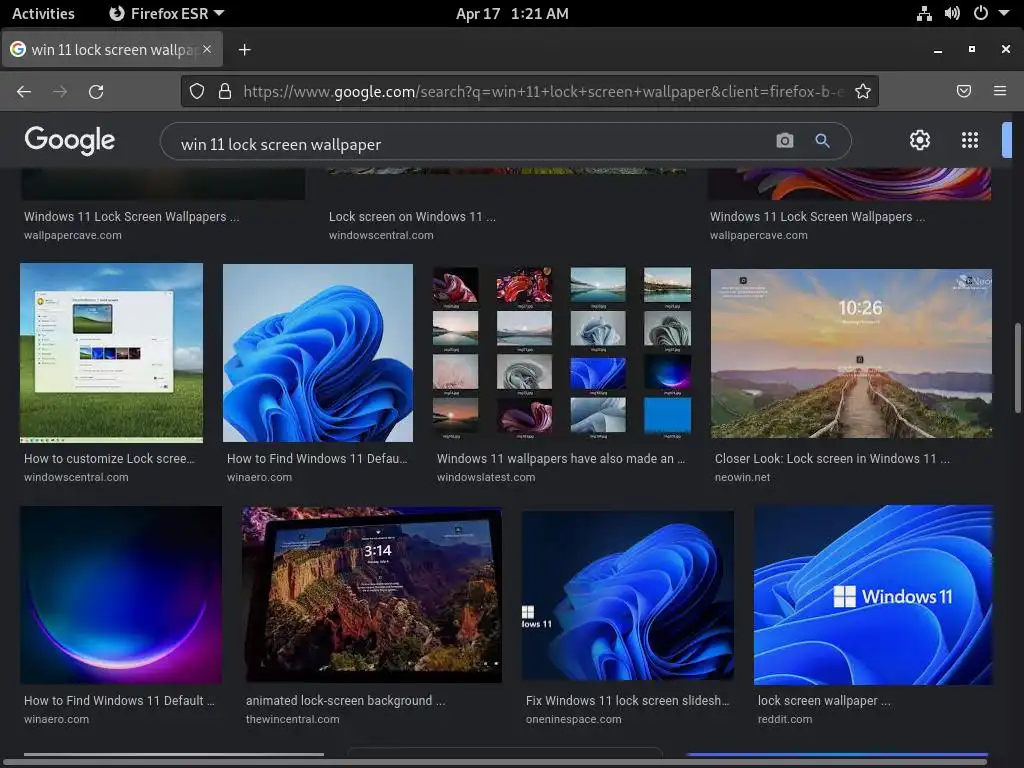This screenshot has width=1024, height=768.
Task: Open blue bloom winaero thumbnail
Action: click(318, 353)
